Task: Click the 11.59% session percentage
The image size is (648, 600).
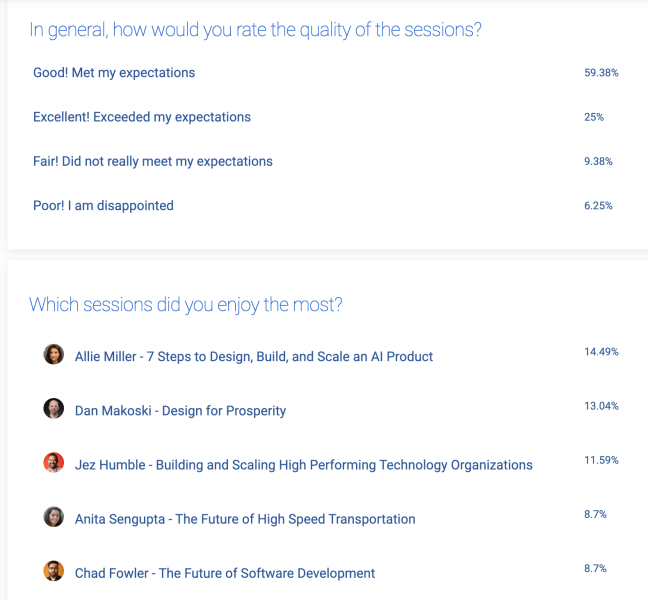Action: point(601,460)
